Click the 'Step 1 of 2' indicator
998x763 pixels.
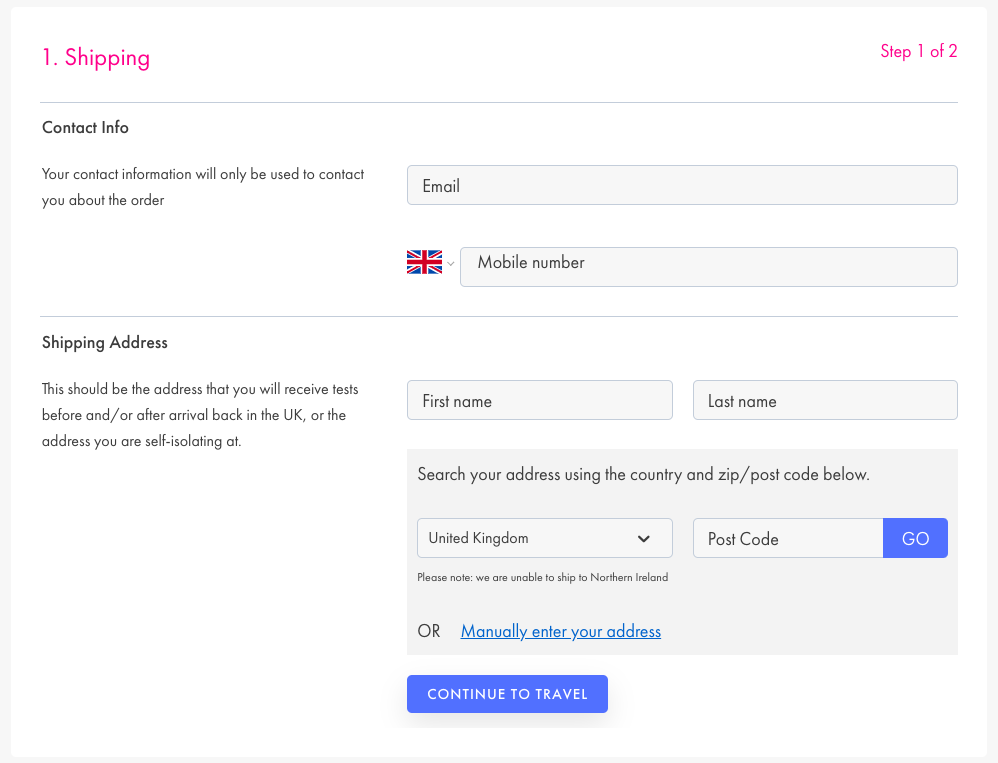pyautogui.click(x=918, y=52)
